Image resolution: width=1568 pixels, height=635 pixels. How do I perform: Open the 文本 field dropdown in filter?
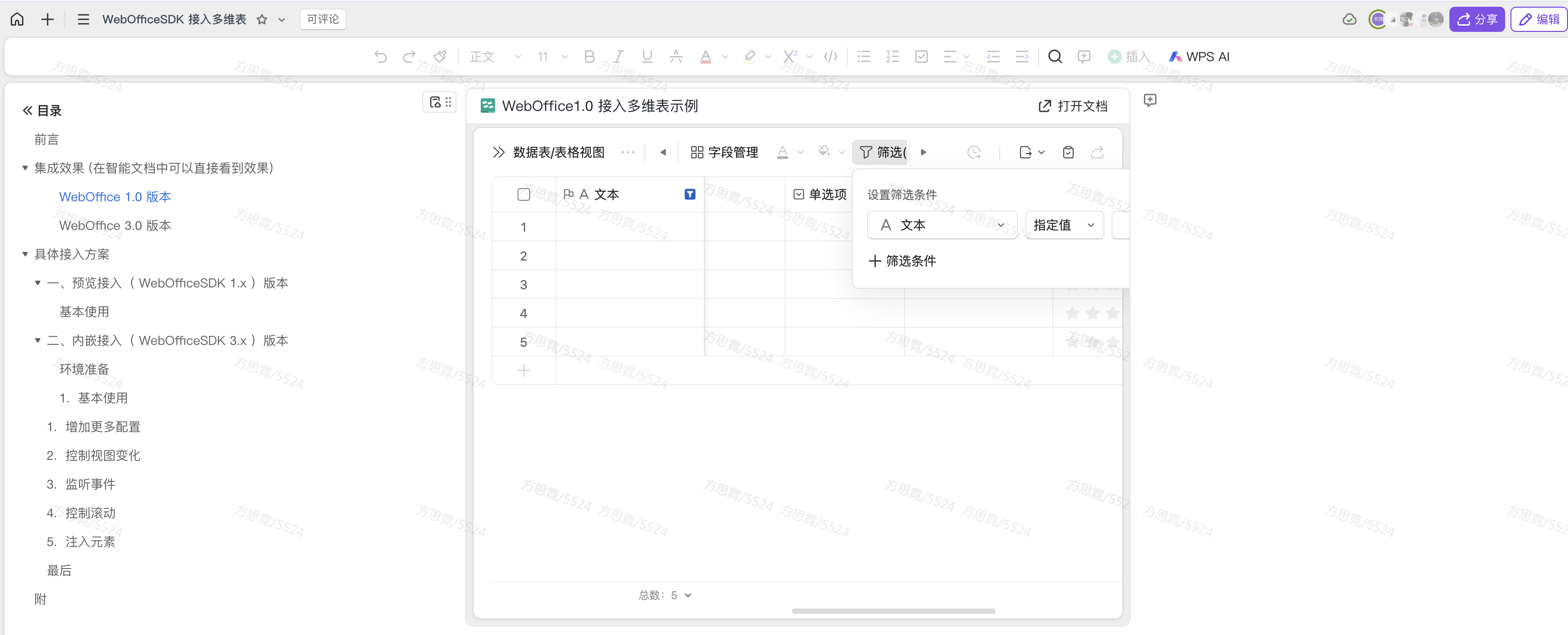pyautogui.click(x=942, y=225)
